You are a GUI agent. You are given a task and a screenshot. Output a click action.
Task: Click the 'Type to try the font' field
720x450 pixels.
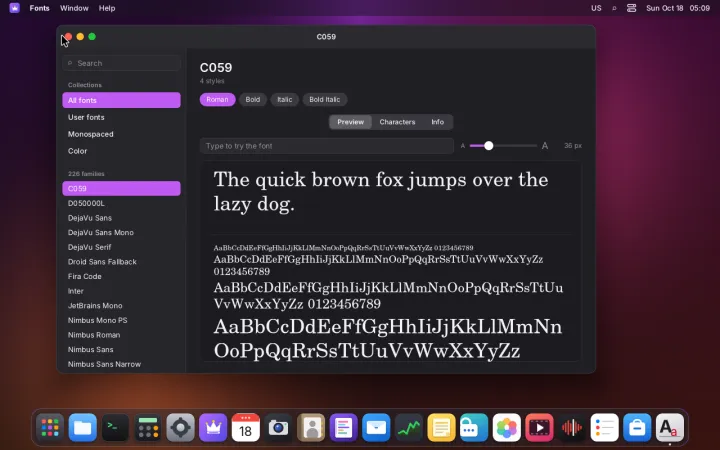click(326, 146)
